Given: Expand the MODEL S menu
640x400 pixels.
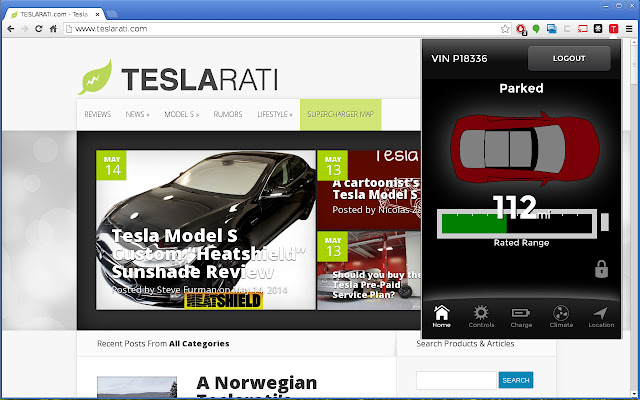Looking at the screenshot, I should [x=182, y=114].
